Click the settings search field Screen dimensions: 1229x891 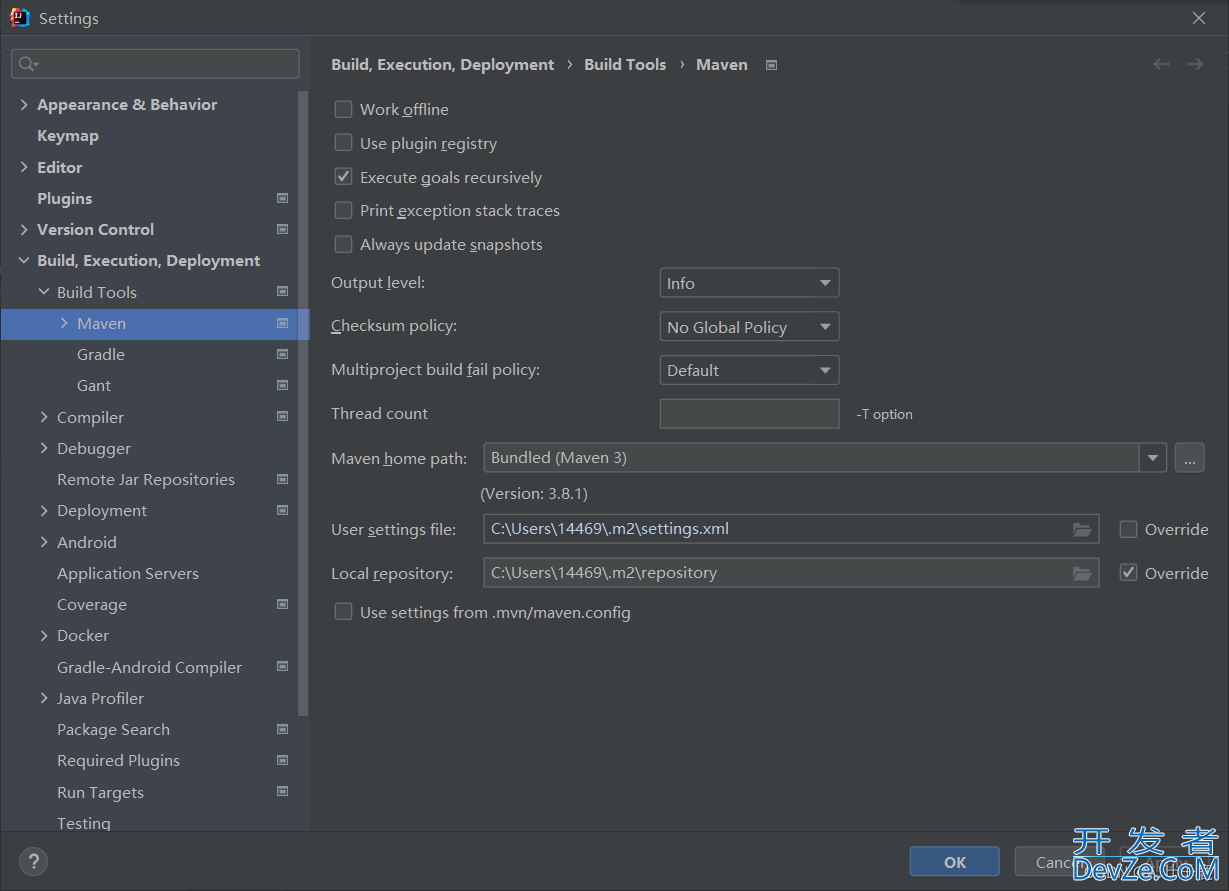pyautogui.click(x=155, y=64)
